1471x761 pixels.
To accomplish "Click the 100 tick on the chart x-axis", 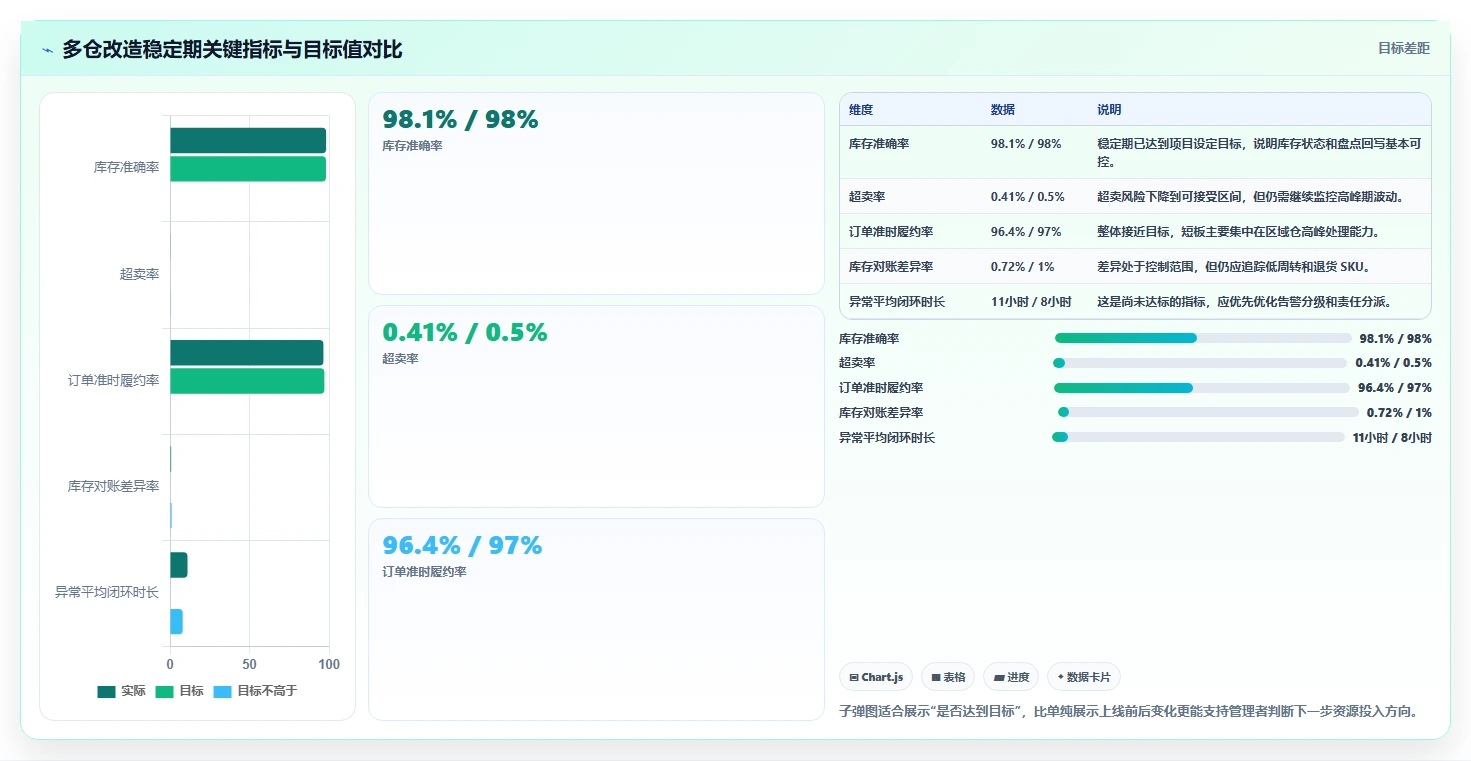I will click(x=328, y=664).
